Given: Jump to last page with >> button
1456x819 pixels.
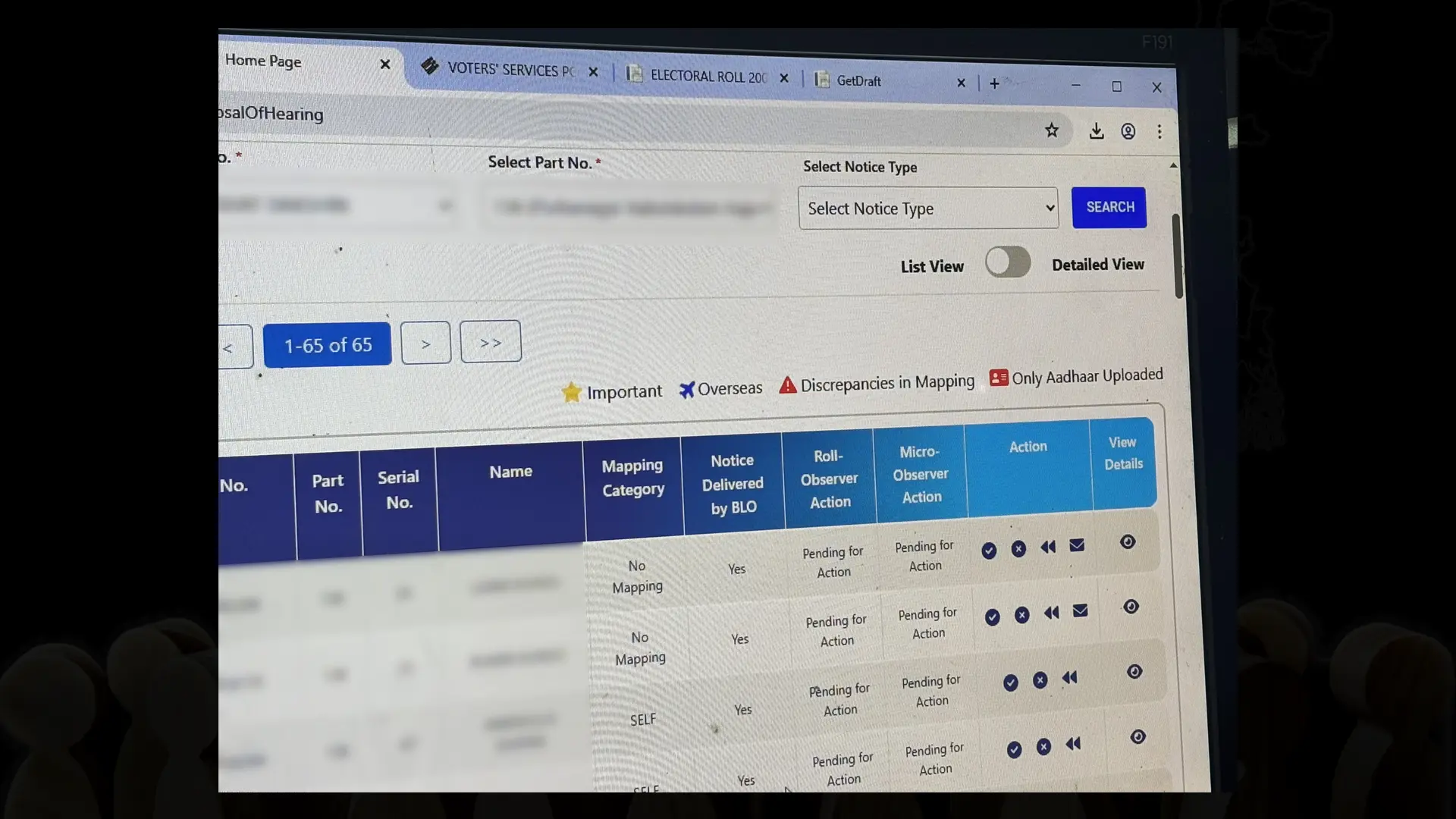Looking at the screenshot, I should tap(491, 342).
